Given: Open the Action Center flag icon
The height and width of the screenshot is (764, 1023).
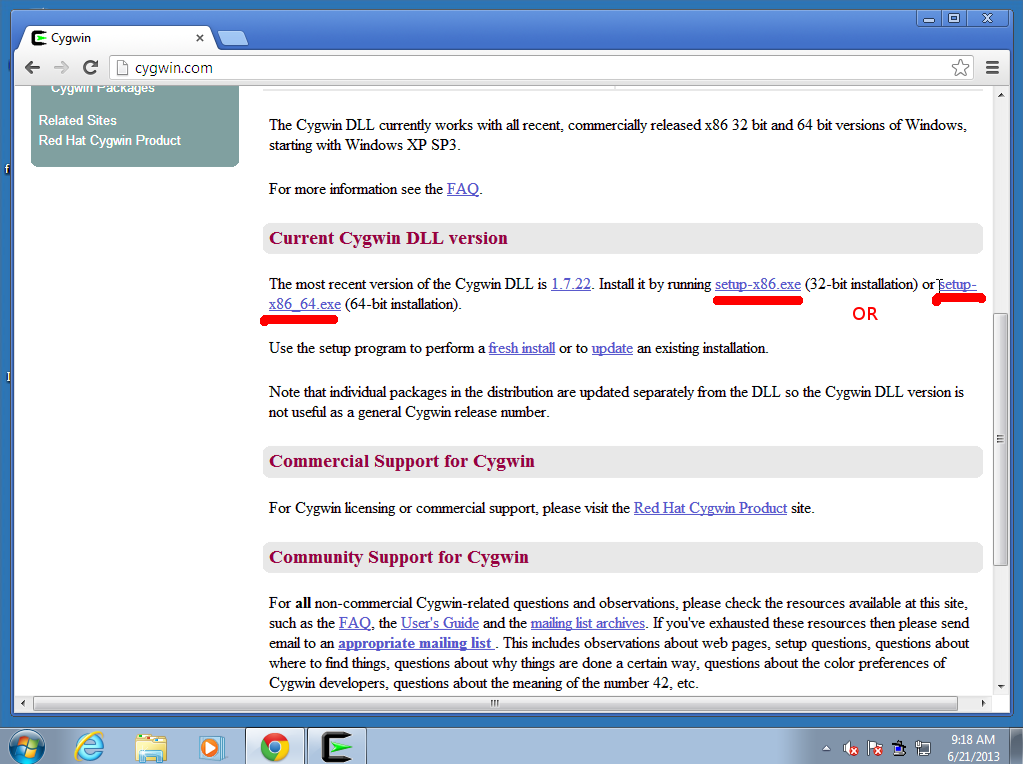Looking at the screenshot, I should 874,748.
